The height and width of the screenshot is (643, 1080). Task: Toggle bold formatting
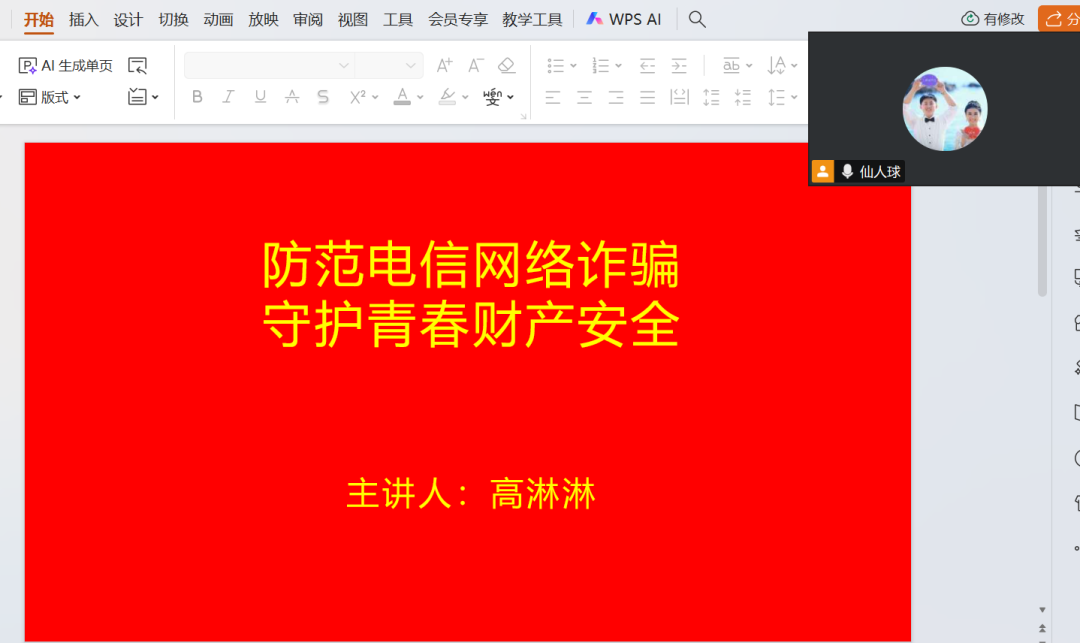(x=197, y=97)
